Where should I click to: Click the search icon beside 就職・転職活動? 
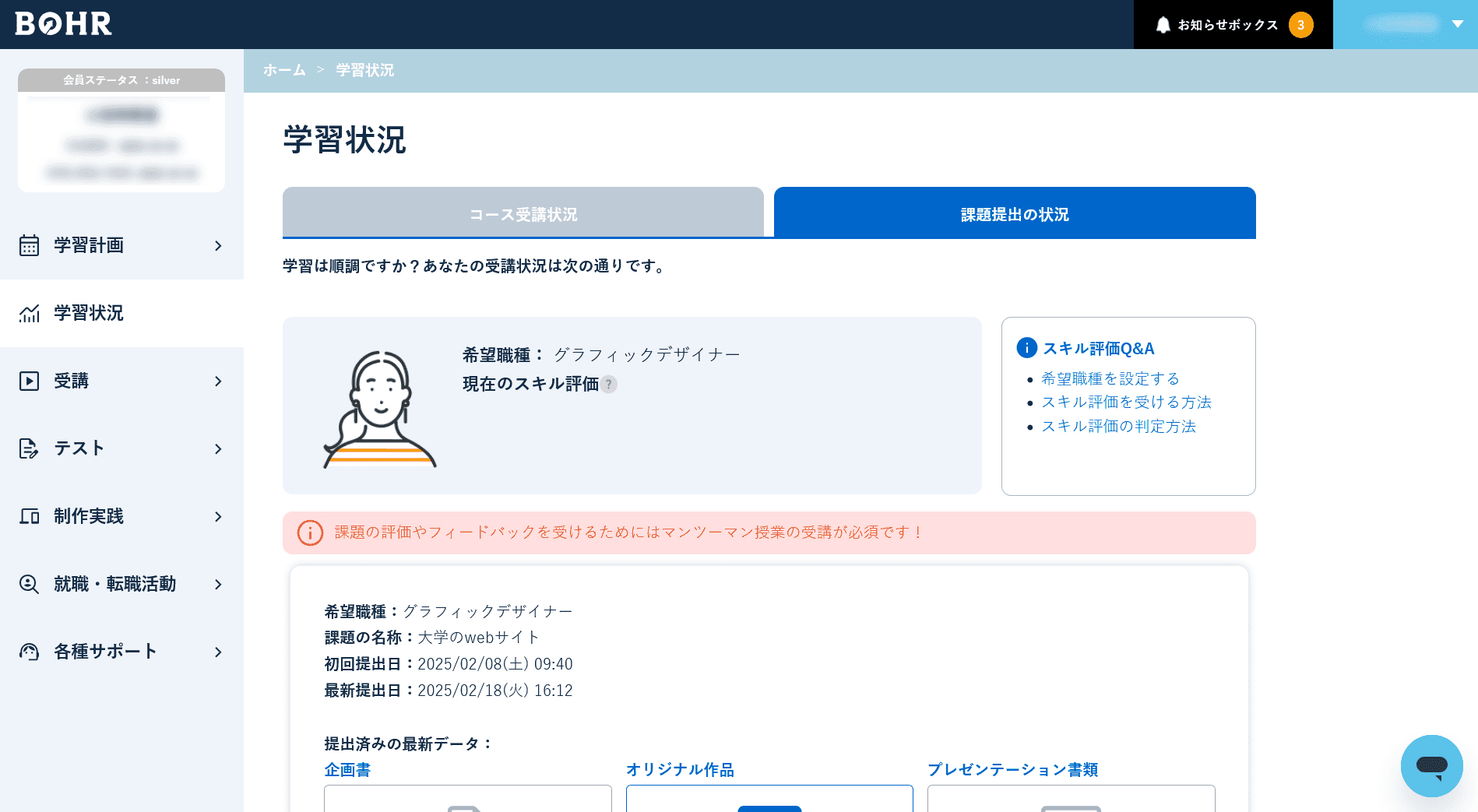(x=29, y=585)
